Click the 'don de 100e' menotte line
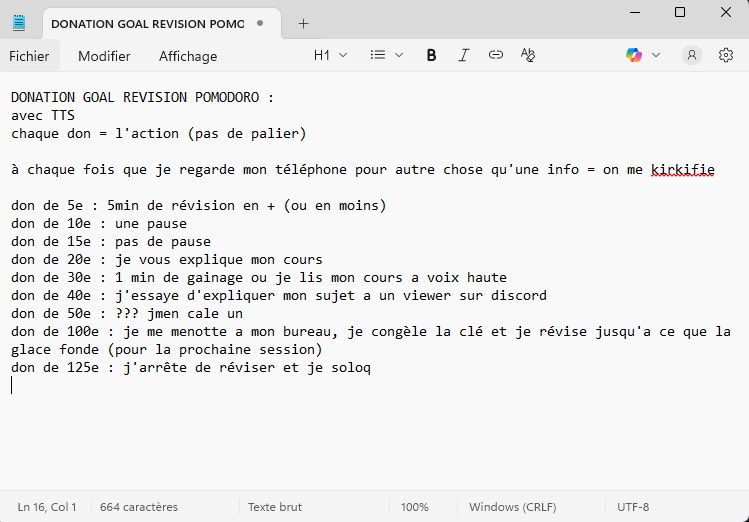This screenshot has width=749, height=522. coord(371,331)
